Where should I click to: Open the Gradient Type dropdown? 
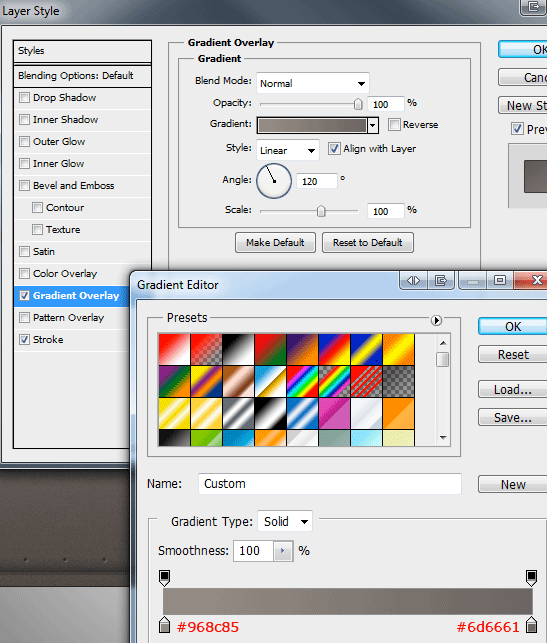tap(285, 521)
